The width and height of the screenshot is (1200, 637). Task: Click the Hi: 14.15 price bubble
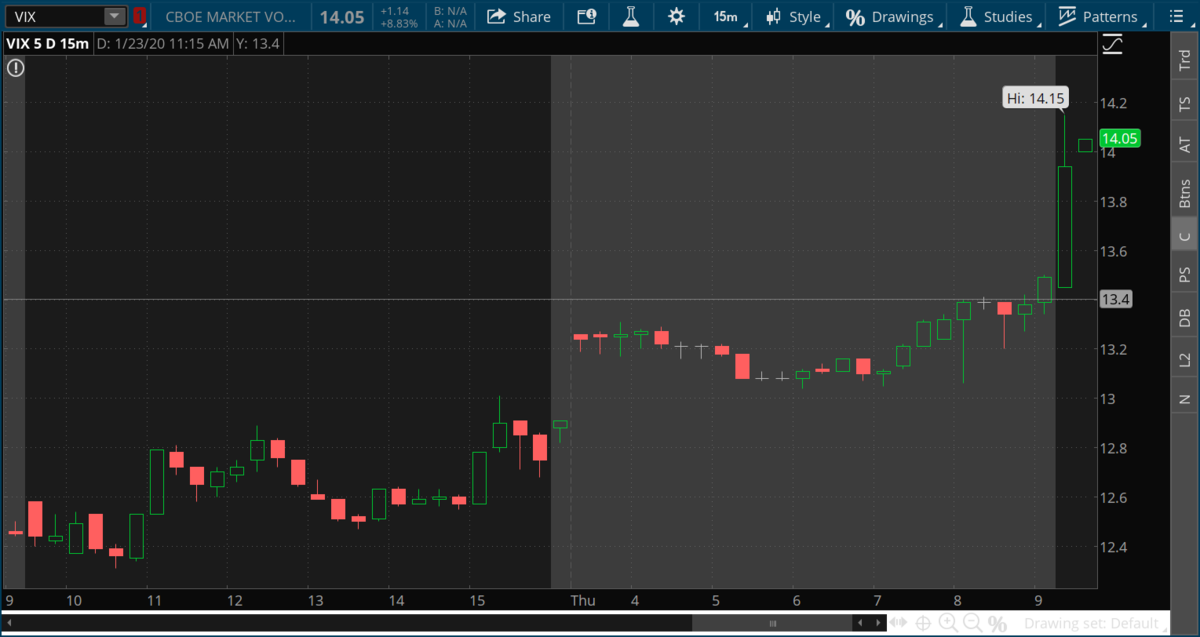click(1036, 98)
